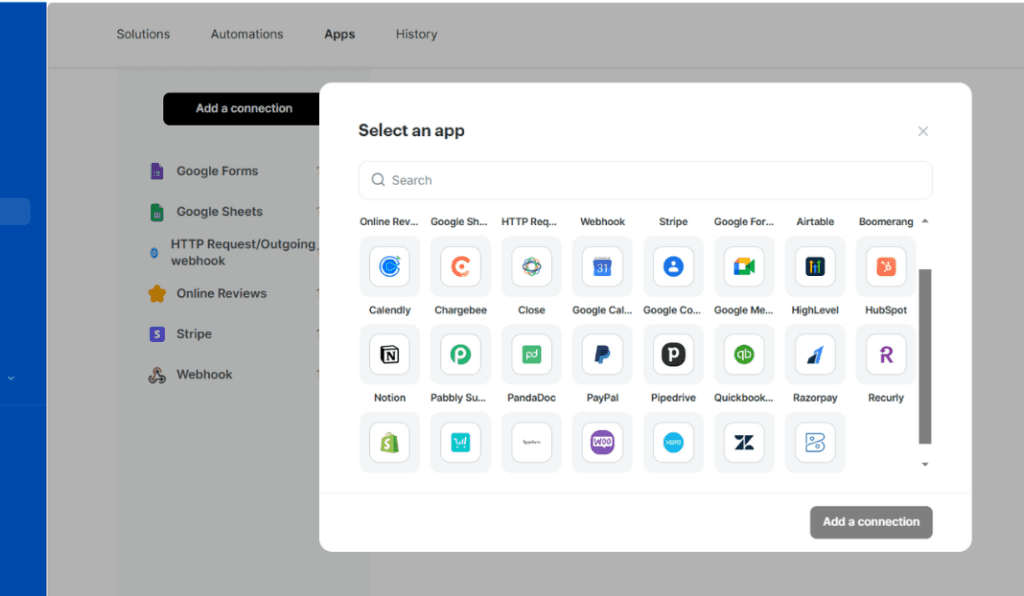
Task: Click the gray Add a connection button
Action: (871, 522)
